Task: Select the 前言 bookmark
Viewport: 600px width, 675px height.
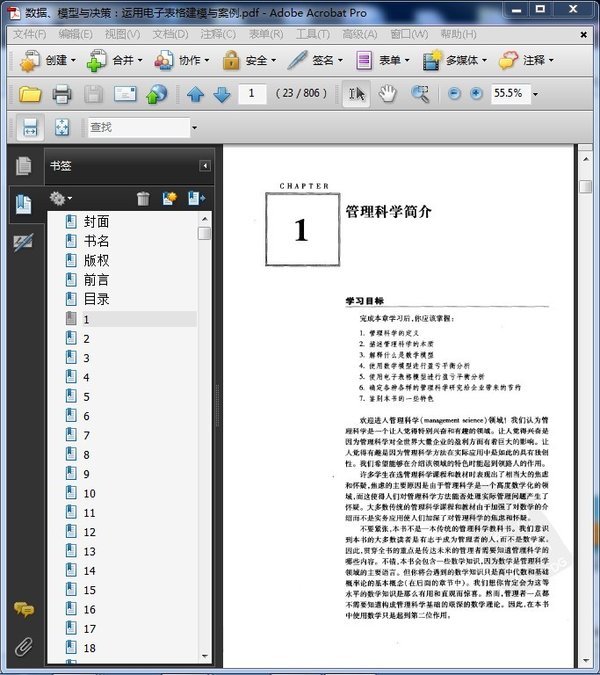Action: [x=96, y=280]
